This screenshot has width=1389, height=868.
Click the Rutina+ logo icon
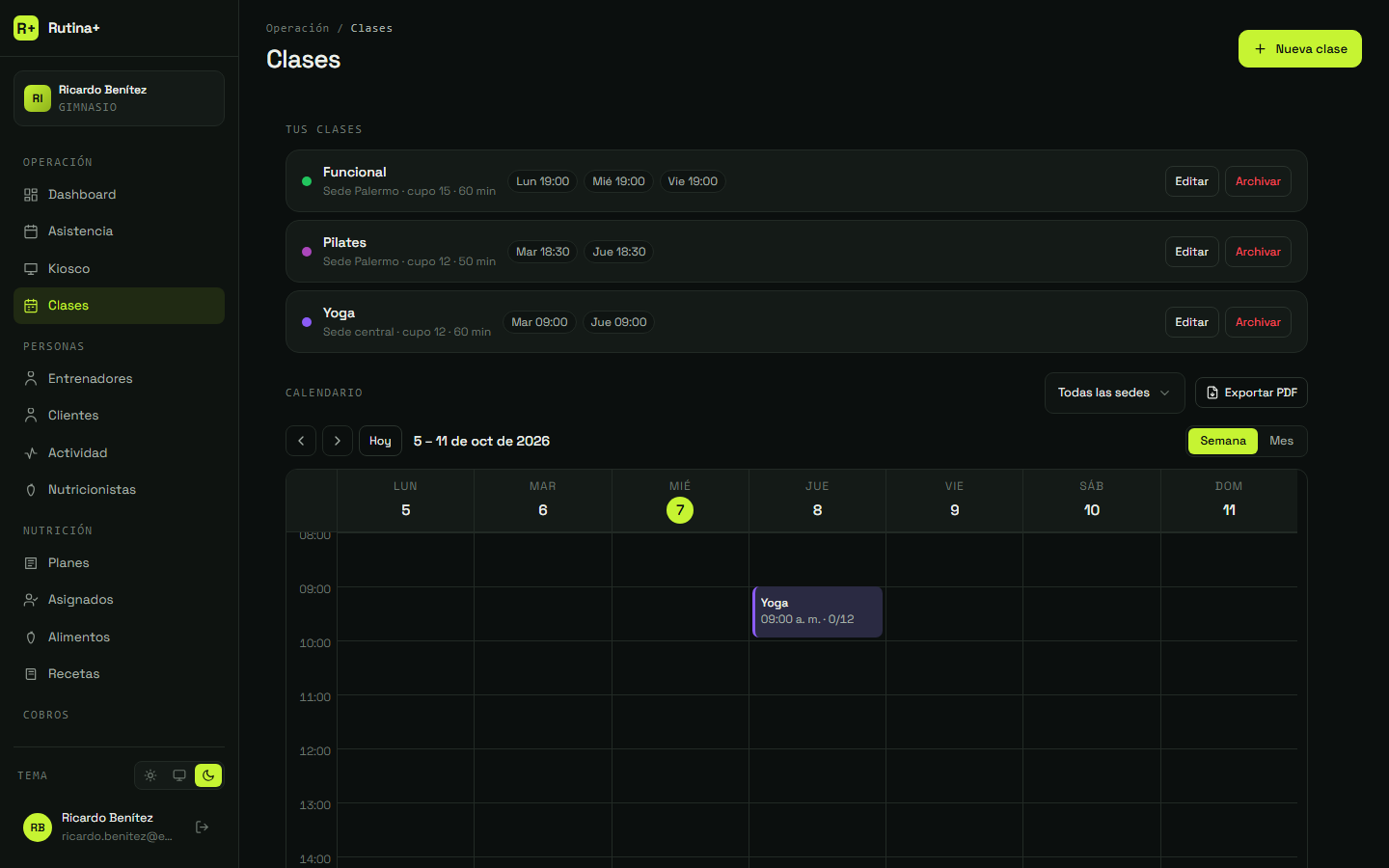[x=26, y=28]
